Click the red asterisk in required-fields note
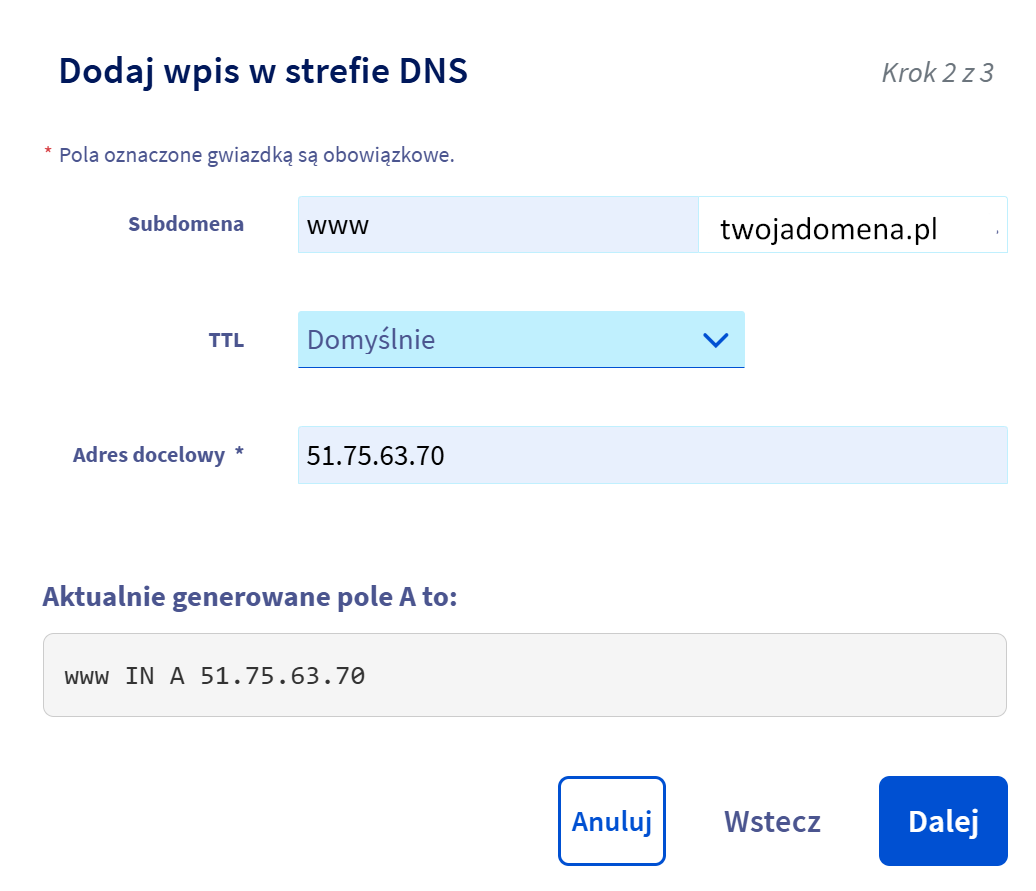The height and width of the screenshot is (891, 1036). 47,153
